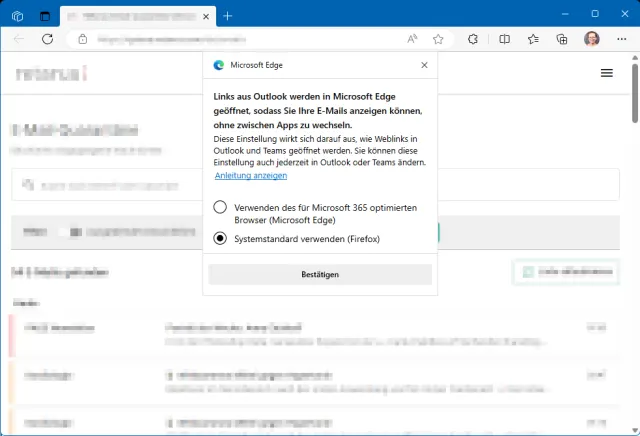Click the lock site information icon
The height and width of the screenshot is (436, 640).
tap(83, 39)
